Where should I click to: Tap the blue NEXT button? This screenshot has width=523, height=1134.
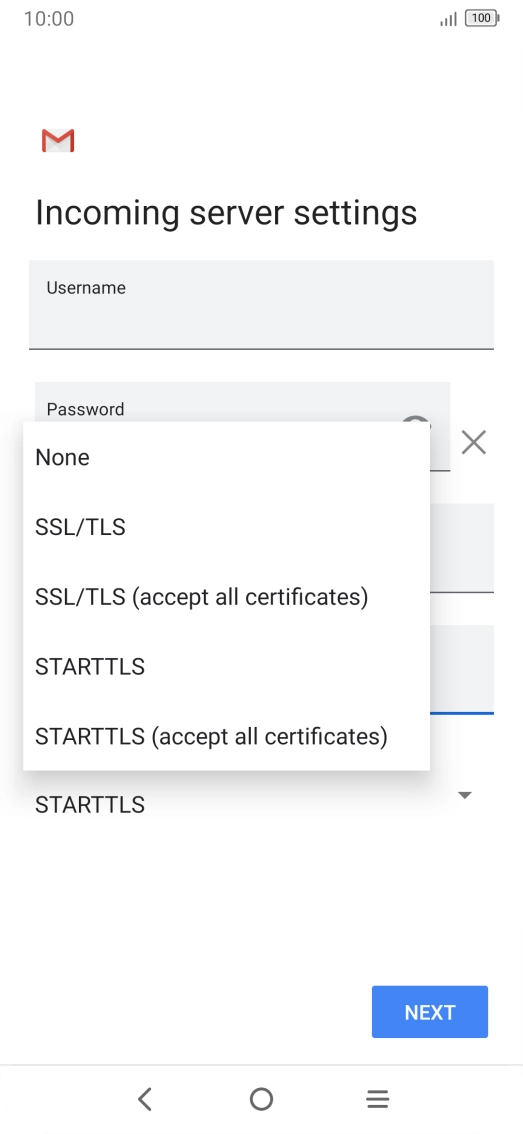[x=430, y=1012]
